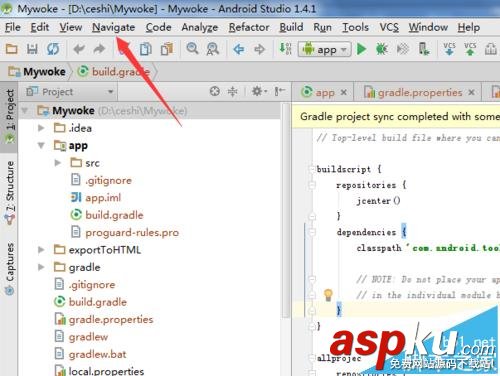Click the Collapse All icon in Project panel
This screenshot has height=376, width=500.
pos(232,91)
